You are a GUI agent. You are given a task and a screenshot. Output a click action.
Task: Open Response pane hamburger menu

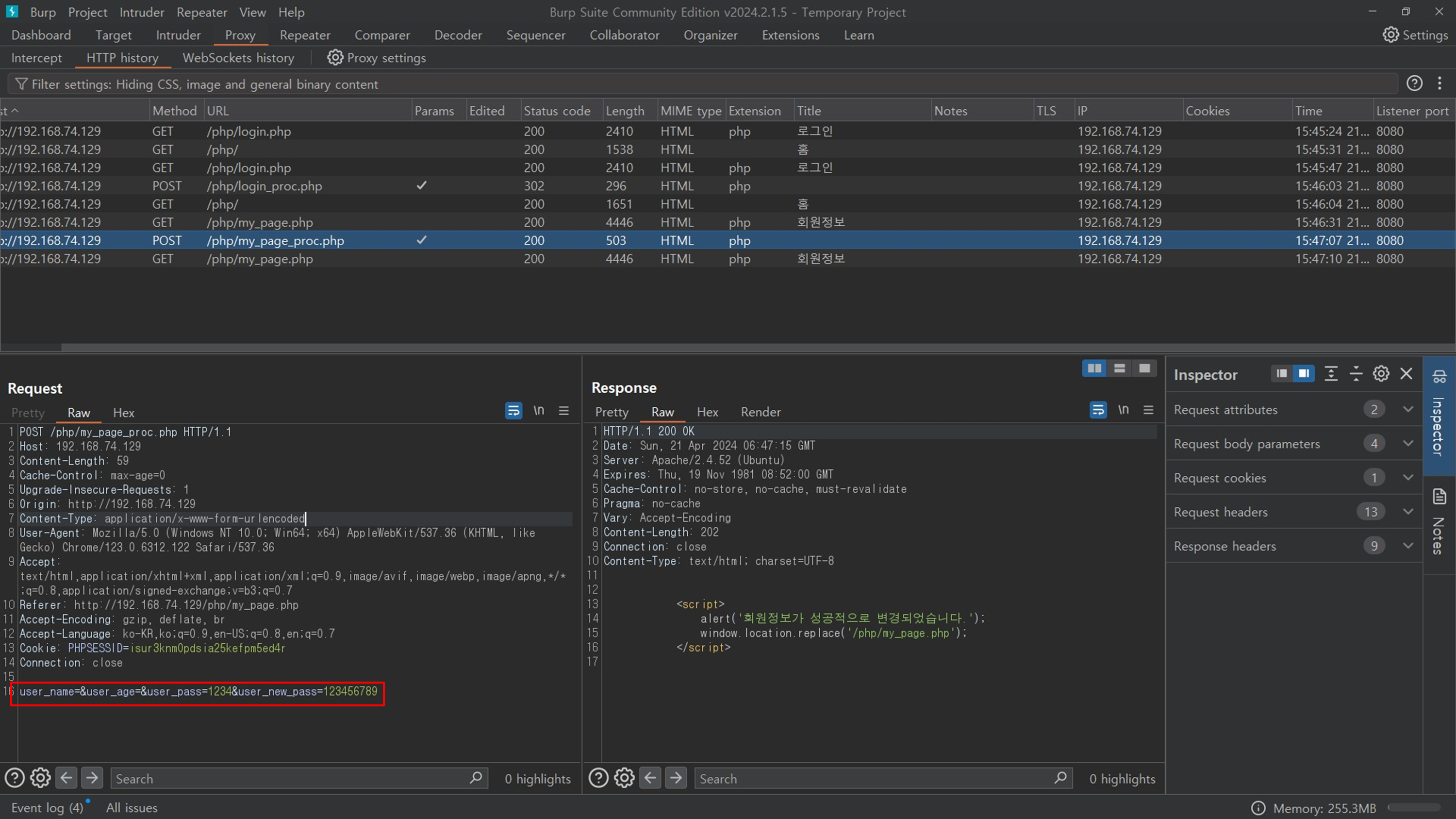tap(1148, 410)
